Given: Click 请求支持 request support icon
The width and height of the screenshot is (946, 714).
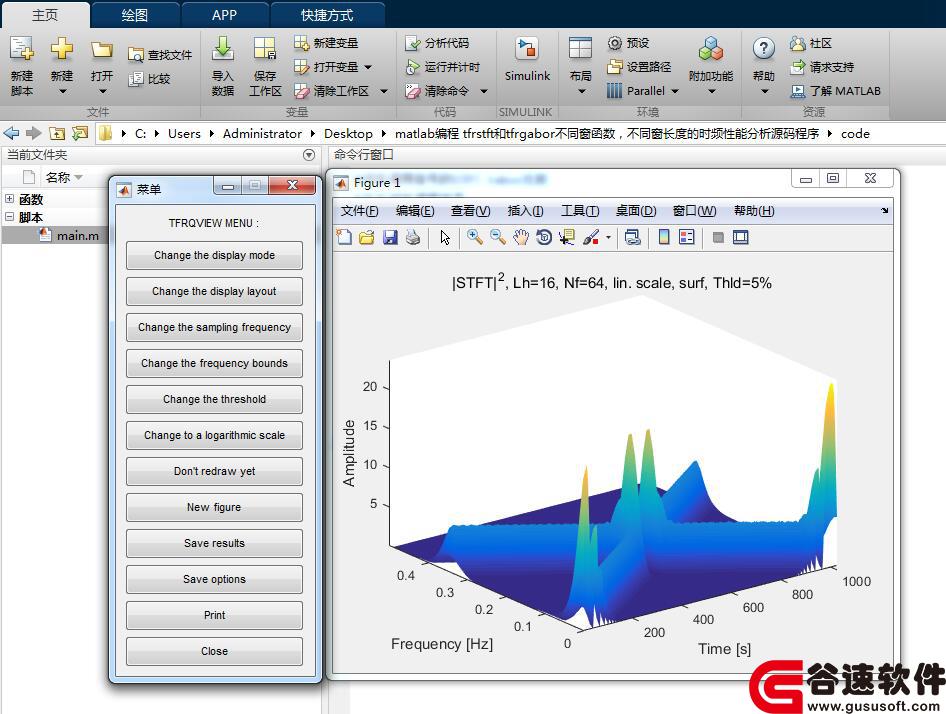Looking at the screenshot, I should (798, 67).
